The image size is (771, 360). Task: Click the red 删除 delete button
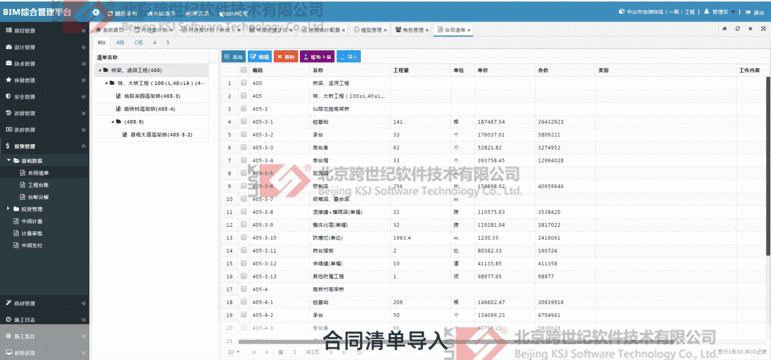click(x=286, y=57)
